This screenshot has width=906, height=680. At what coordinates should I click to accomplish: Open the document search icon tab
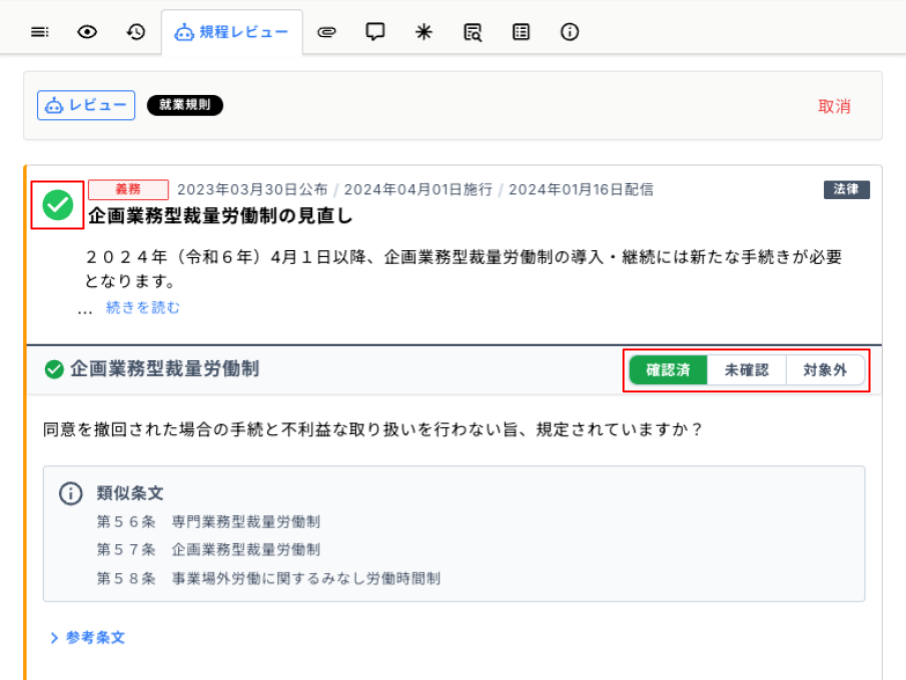pyautogui.click(x=472, y=32)
